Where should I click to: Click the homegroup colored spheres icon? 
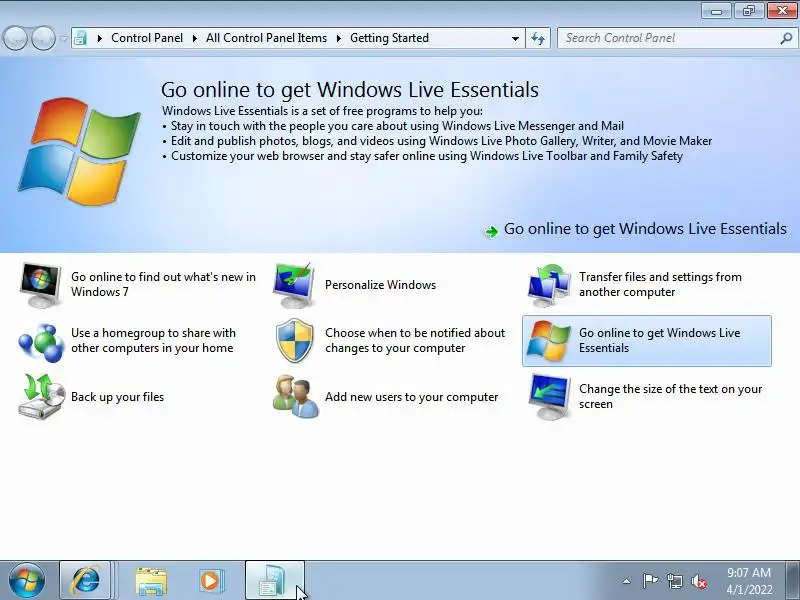tap(41, 342)
